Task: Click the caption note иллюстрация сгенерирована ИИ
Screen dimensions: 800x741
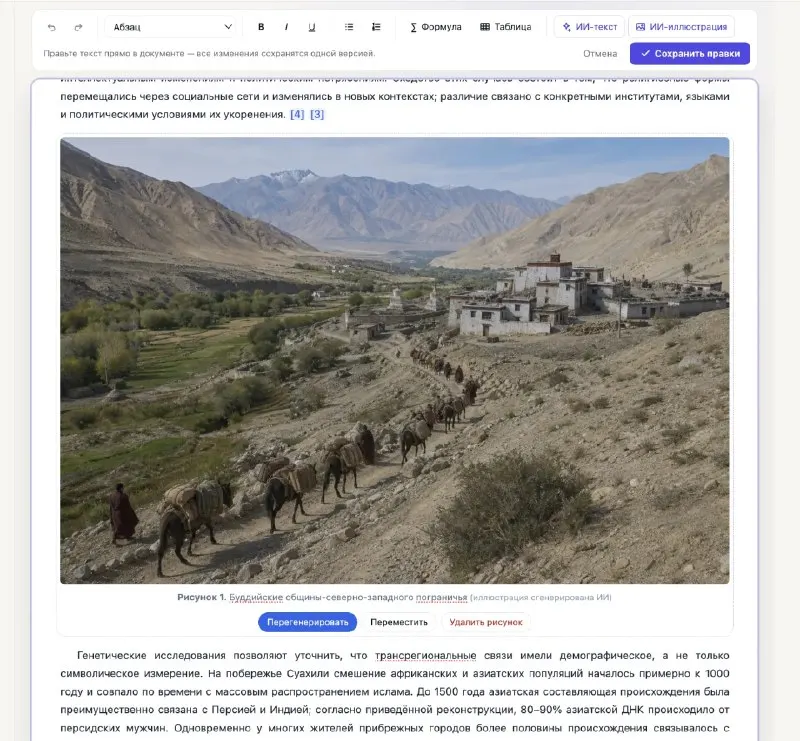Action: [x=541, y=597]
